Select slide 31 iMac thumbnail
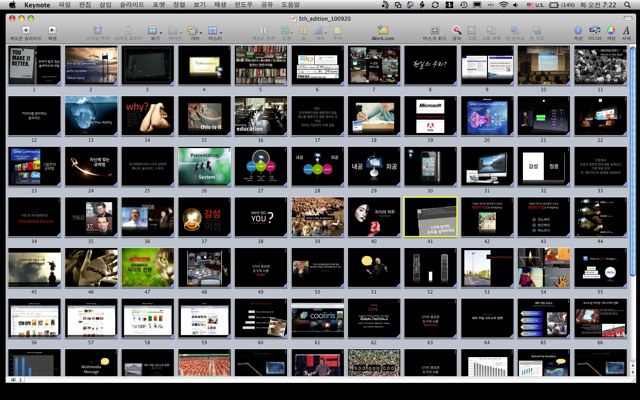Screen dimensions: 640x400 point(487,166)
